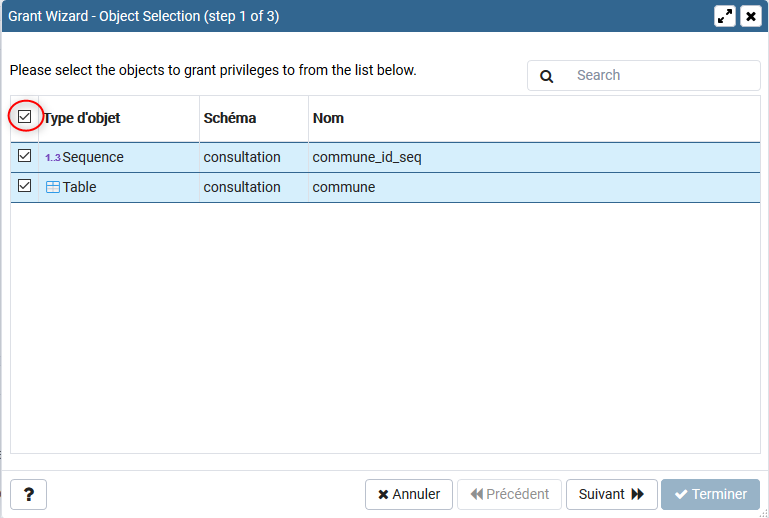Sort by the Schéma column header
The width and height of the screenshot is (769, 518).
tap(230, 118)
